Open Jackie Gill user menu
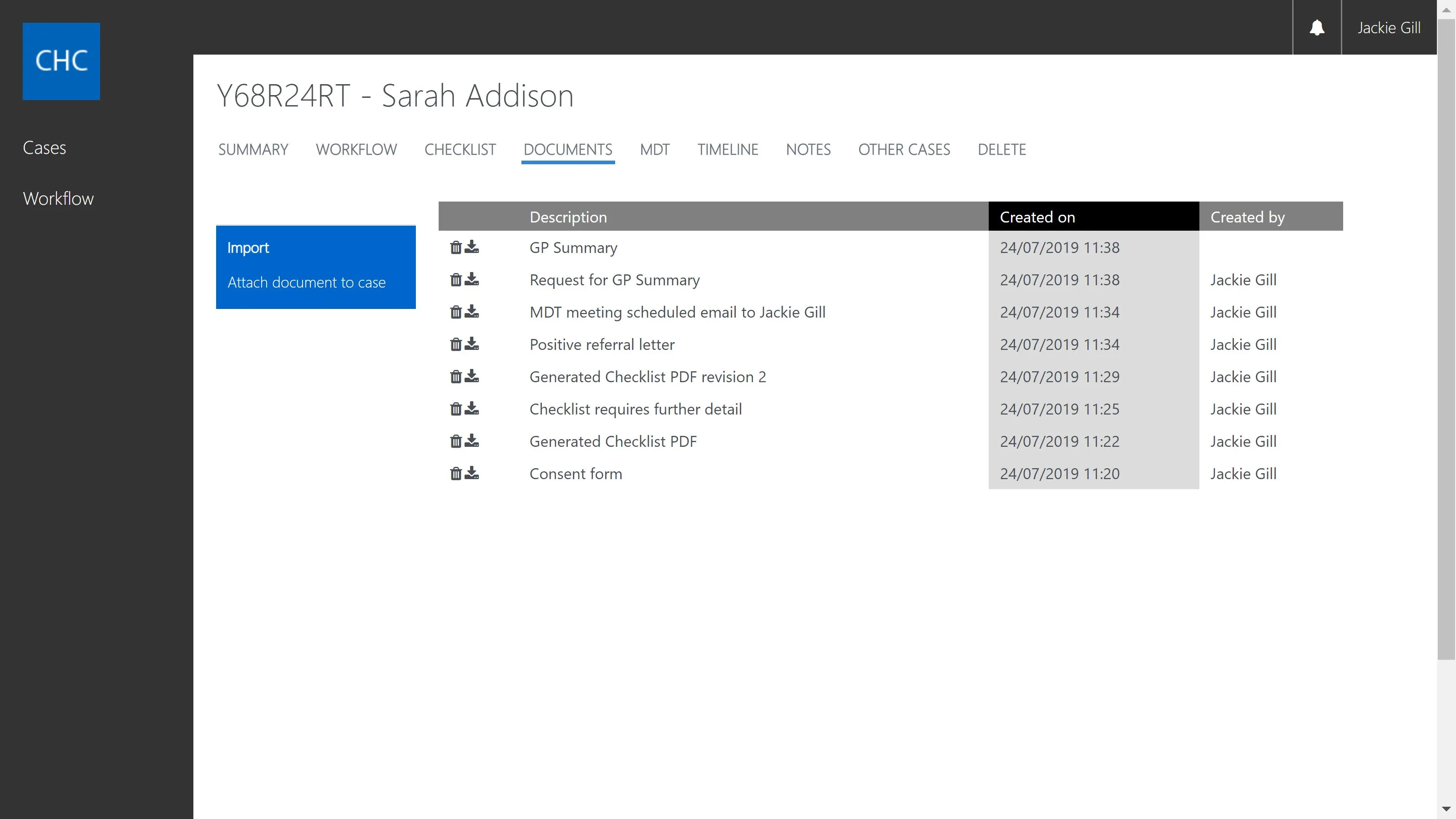The height and width of the screenshot is (819, 1456). [x=1388, y=28]
